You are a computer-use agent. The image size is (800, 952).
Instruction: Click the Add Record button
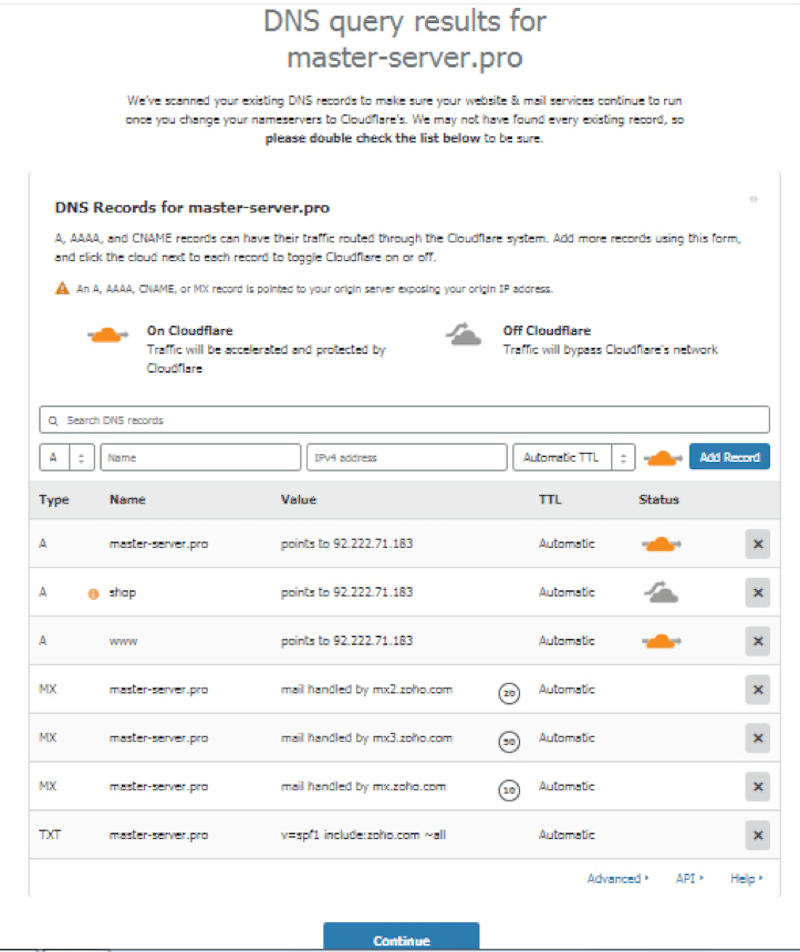[729, 457]
